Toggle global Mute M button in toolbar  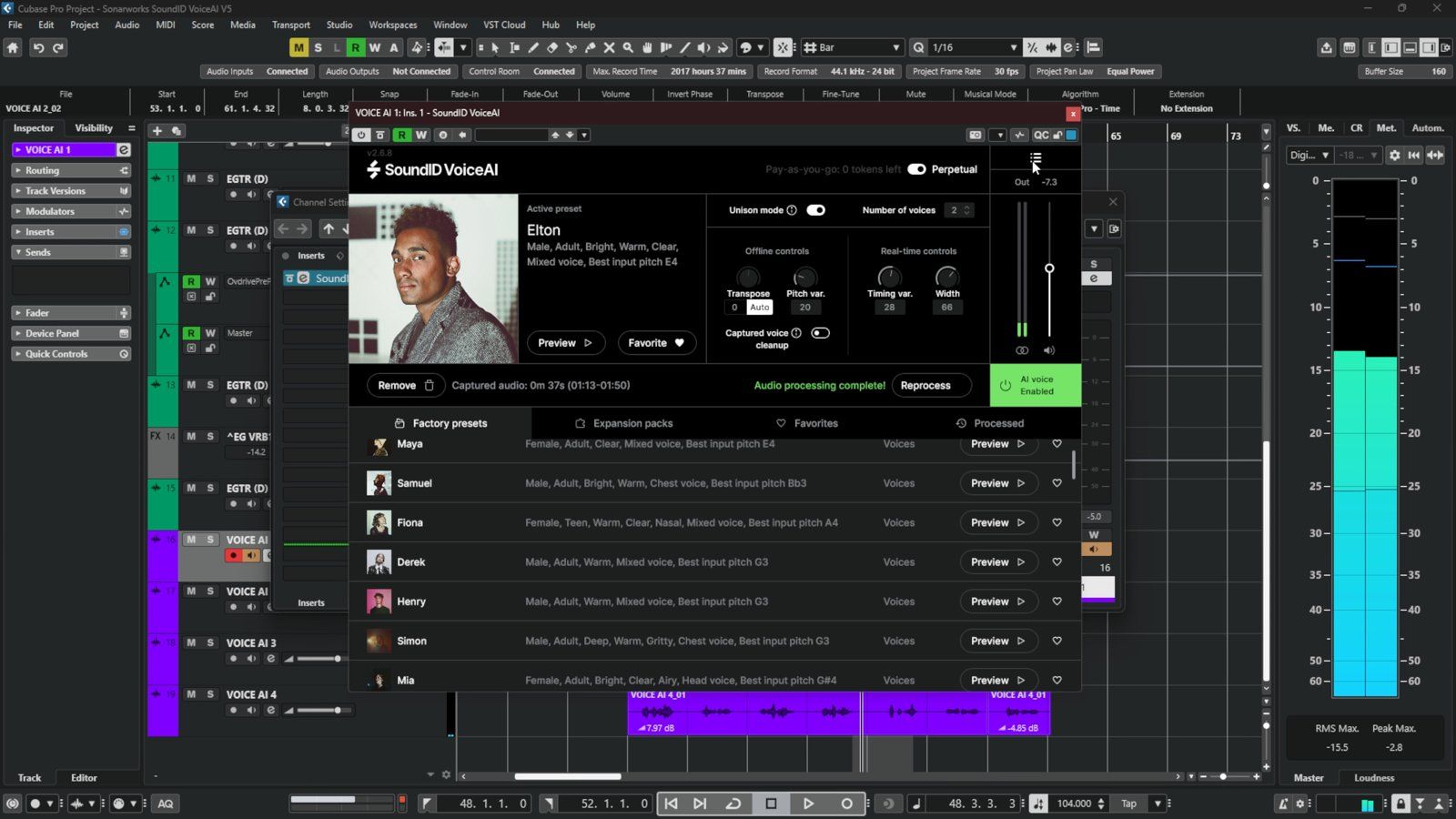(298, 47)
